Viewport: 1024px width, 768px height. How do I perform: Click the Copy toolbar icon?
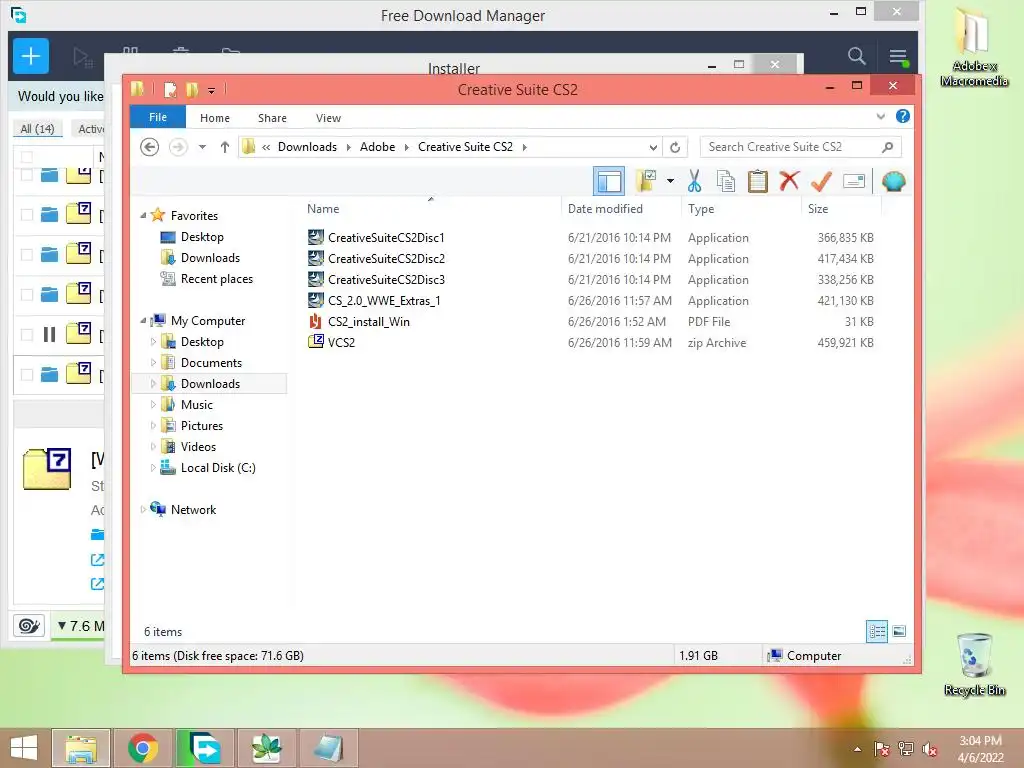726,182
